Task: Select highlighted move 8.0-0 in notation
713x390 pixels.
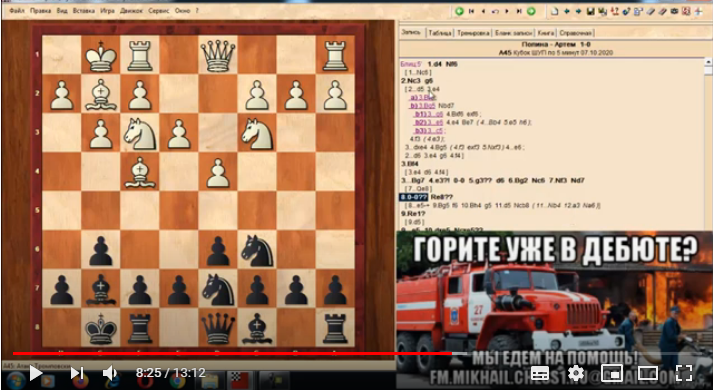Action: (x=413, y=197)
